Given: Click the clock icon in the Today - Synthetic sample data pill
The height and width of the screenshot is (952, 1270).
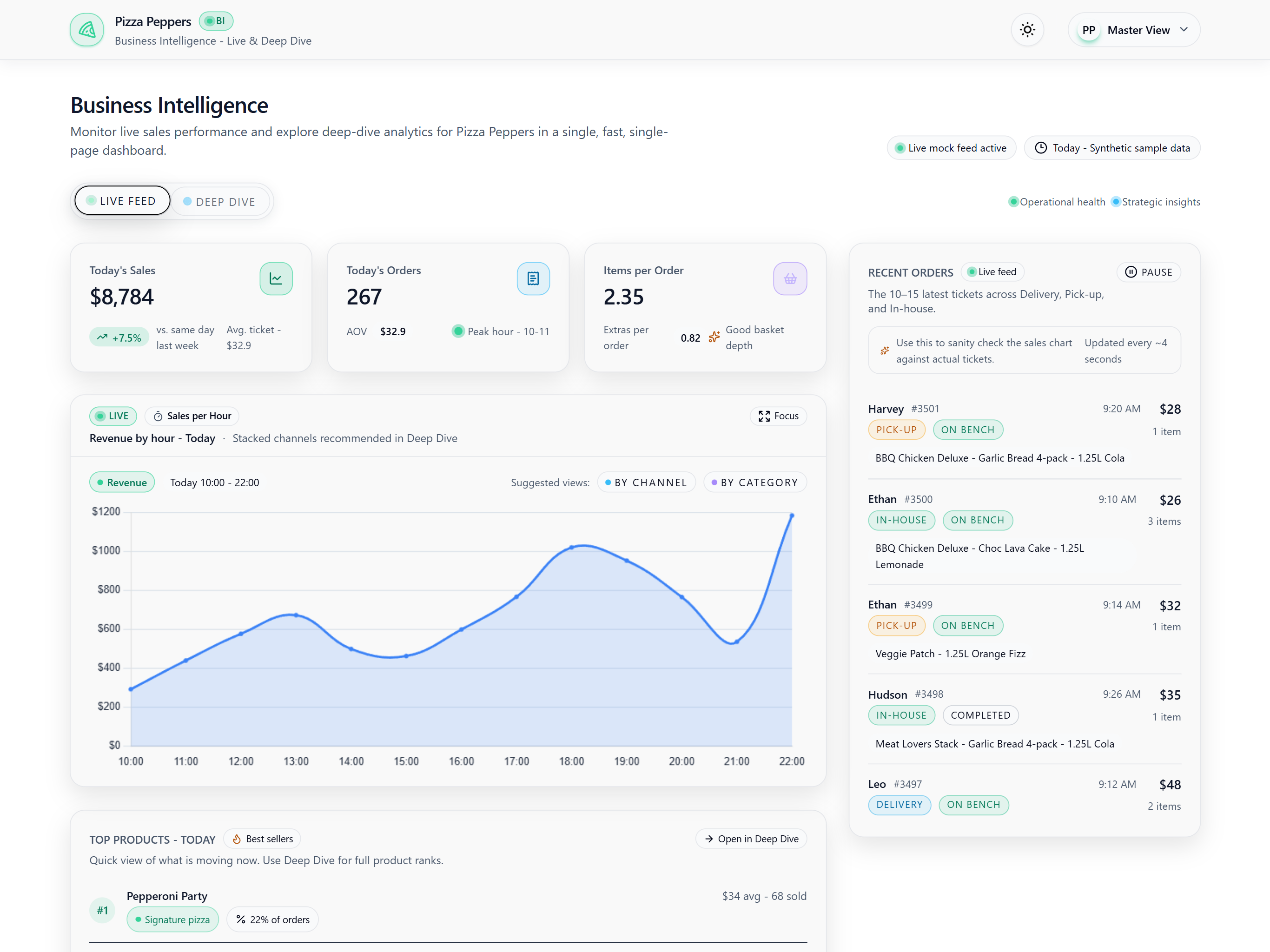Looking at the screenshot, I should [x=1040, y=148].
